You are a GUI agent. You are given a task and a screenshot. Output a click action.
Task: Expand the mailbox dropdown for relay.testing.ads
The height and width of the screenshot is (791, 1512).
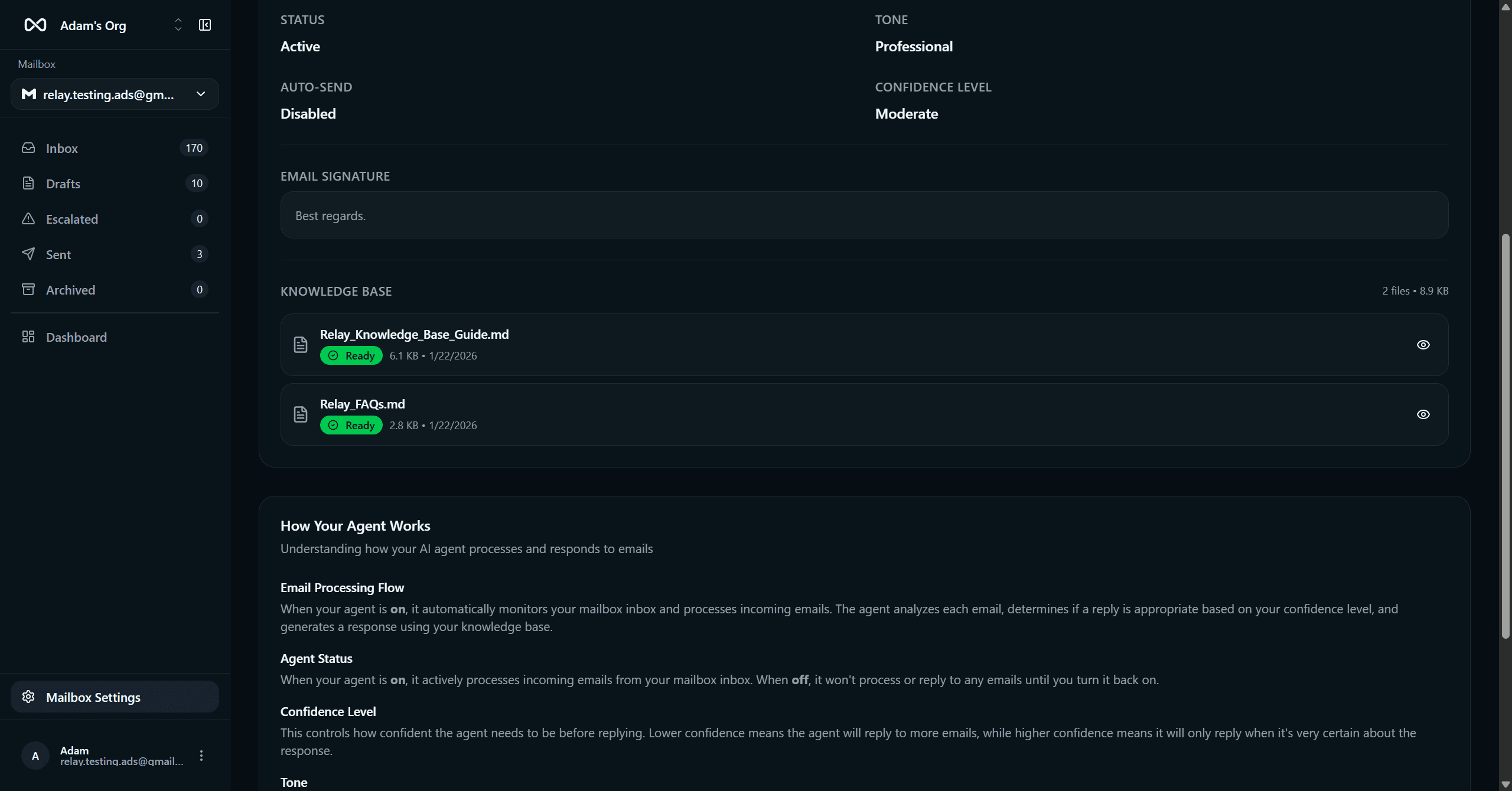click(200, 94)
